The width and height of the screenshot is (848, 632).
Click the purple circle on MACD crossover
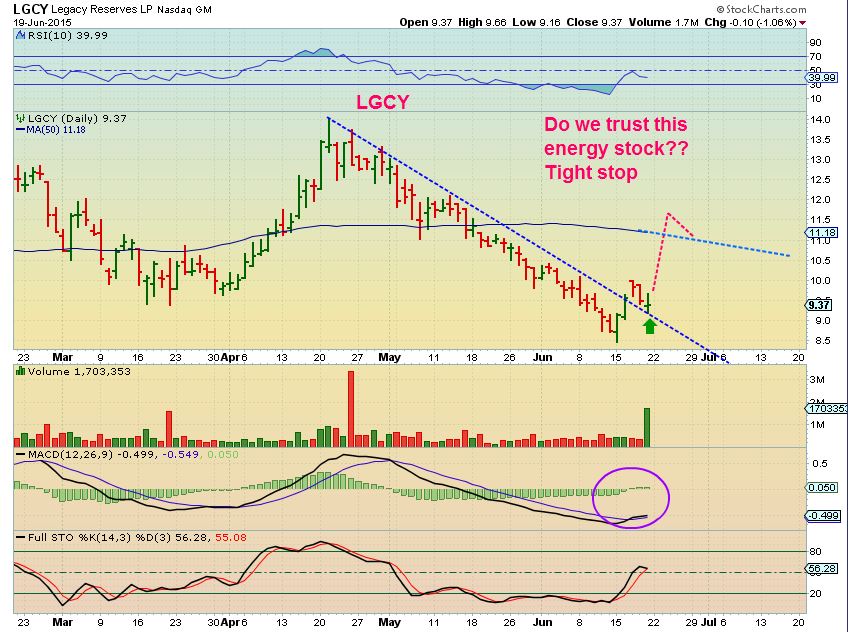(x=631, y=497)
